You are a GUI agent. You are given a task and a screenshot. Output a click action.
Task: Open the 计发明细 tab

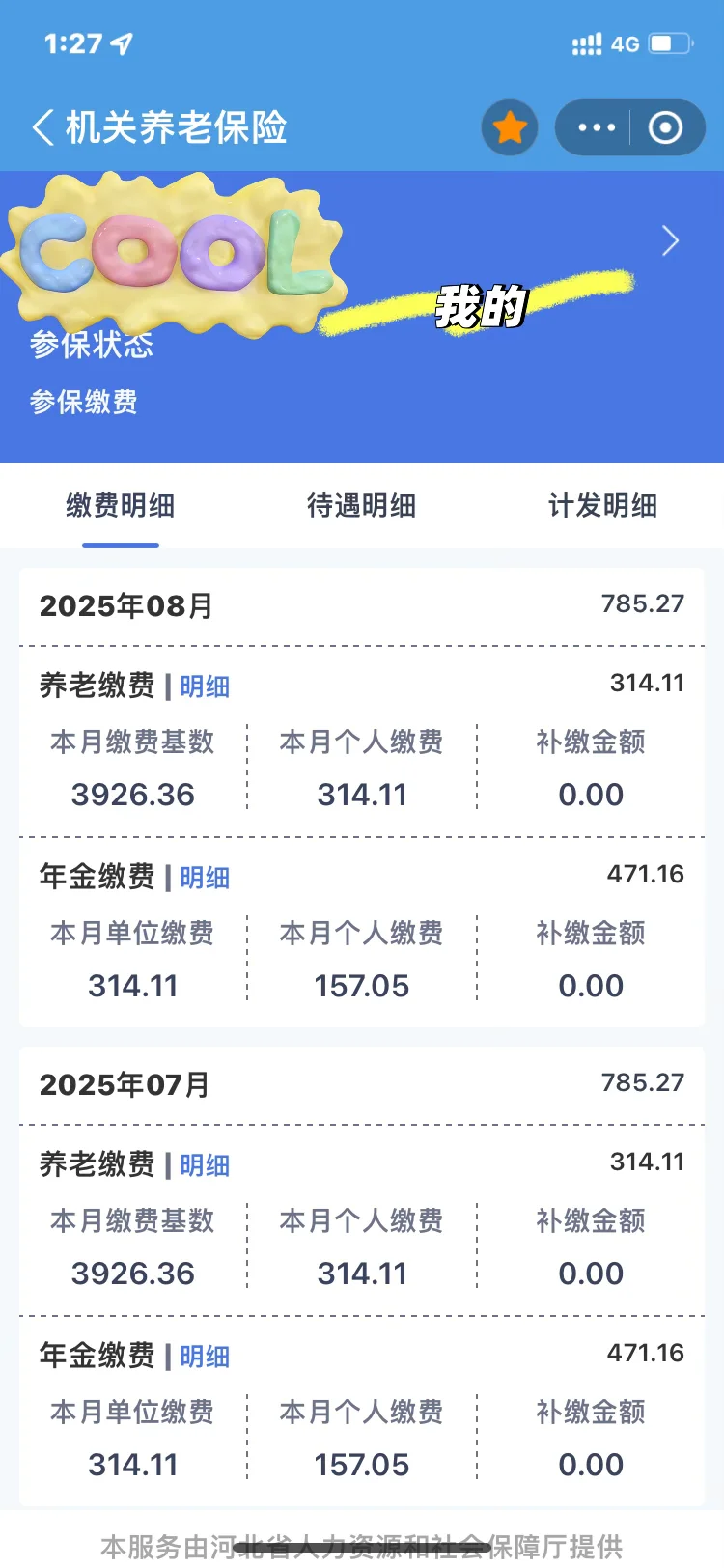tap(603, 505)
